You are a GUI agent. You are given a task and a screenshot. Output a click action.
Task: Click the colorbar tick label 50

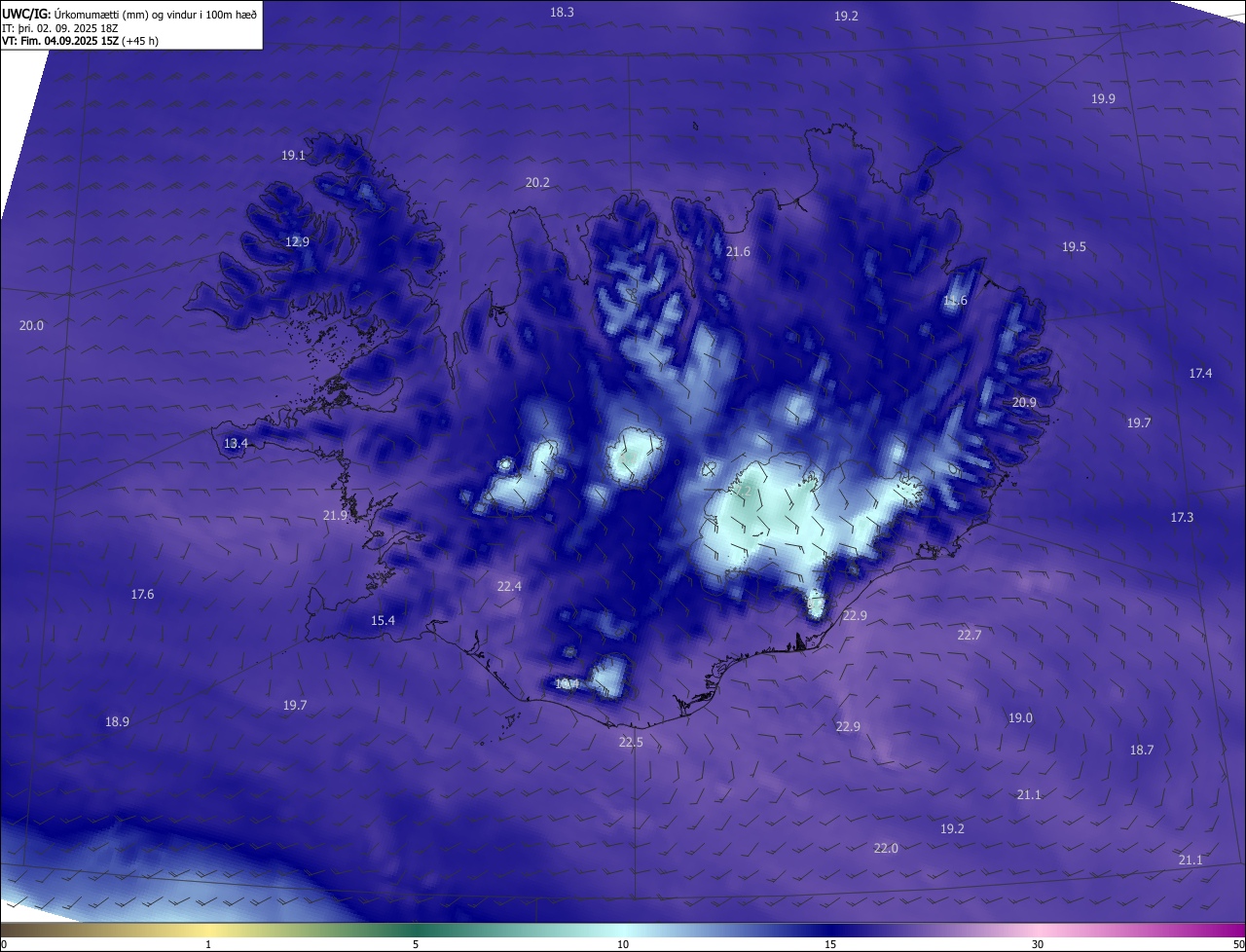coord(1238,945)
